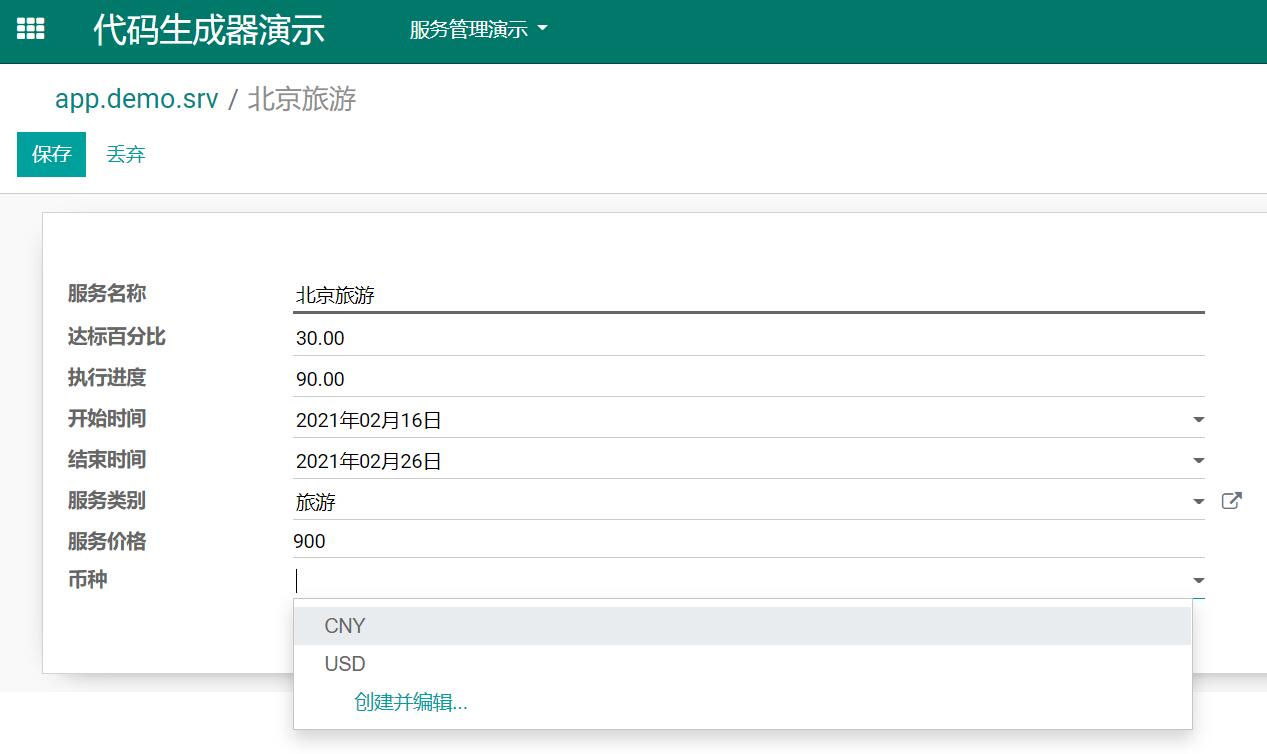This screenshot has height=754, width=1267.
Task: Click the 服务价格 field showing 900
Action: pyautogui.click(x=747, y=542)
